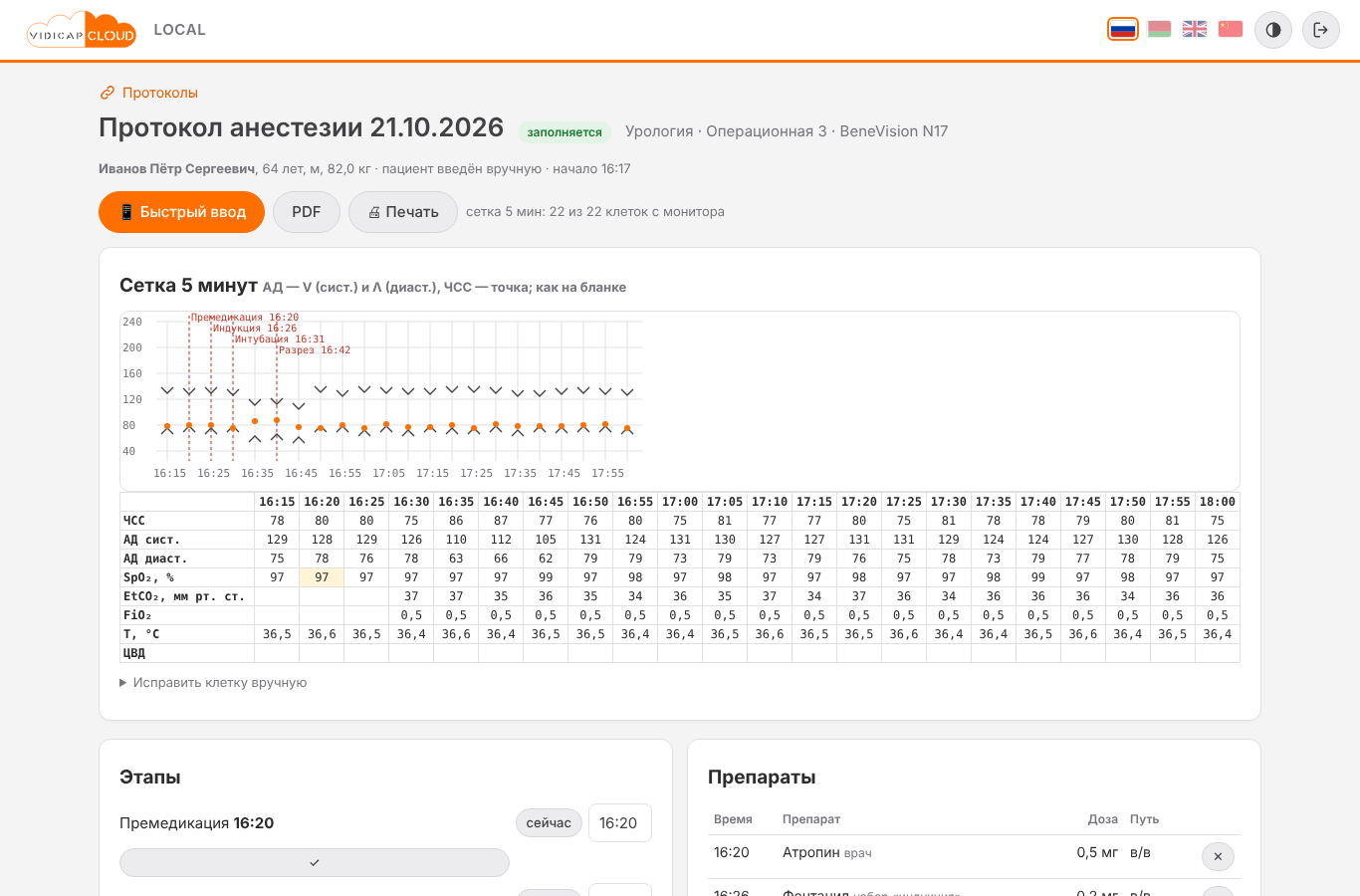This screenshot has width=1360, height=896.
Task: Open the VIDICAP CLOUD logo
Action: (82, 30)
